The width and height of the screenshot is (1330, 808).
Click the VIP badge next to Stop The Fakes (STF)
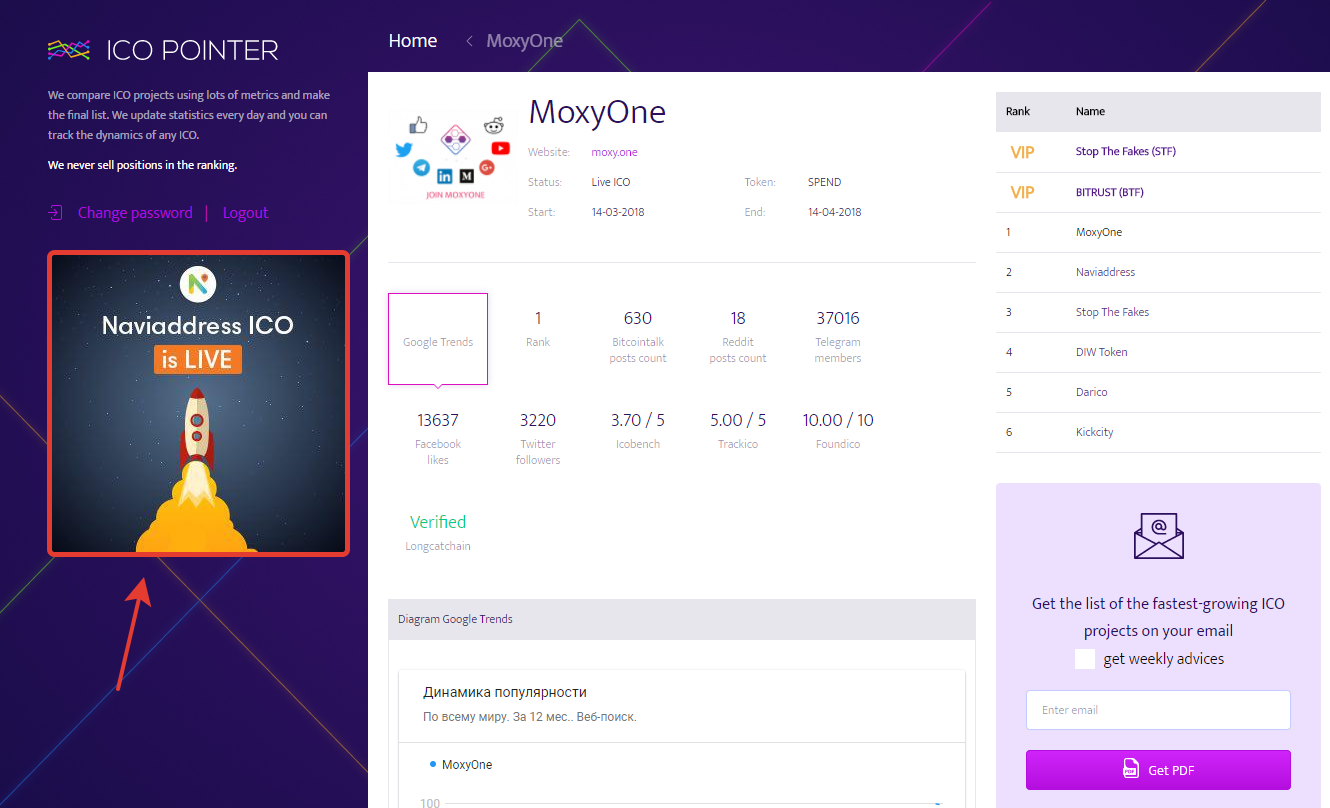click(1022, 152)
